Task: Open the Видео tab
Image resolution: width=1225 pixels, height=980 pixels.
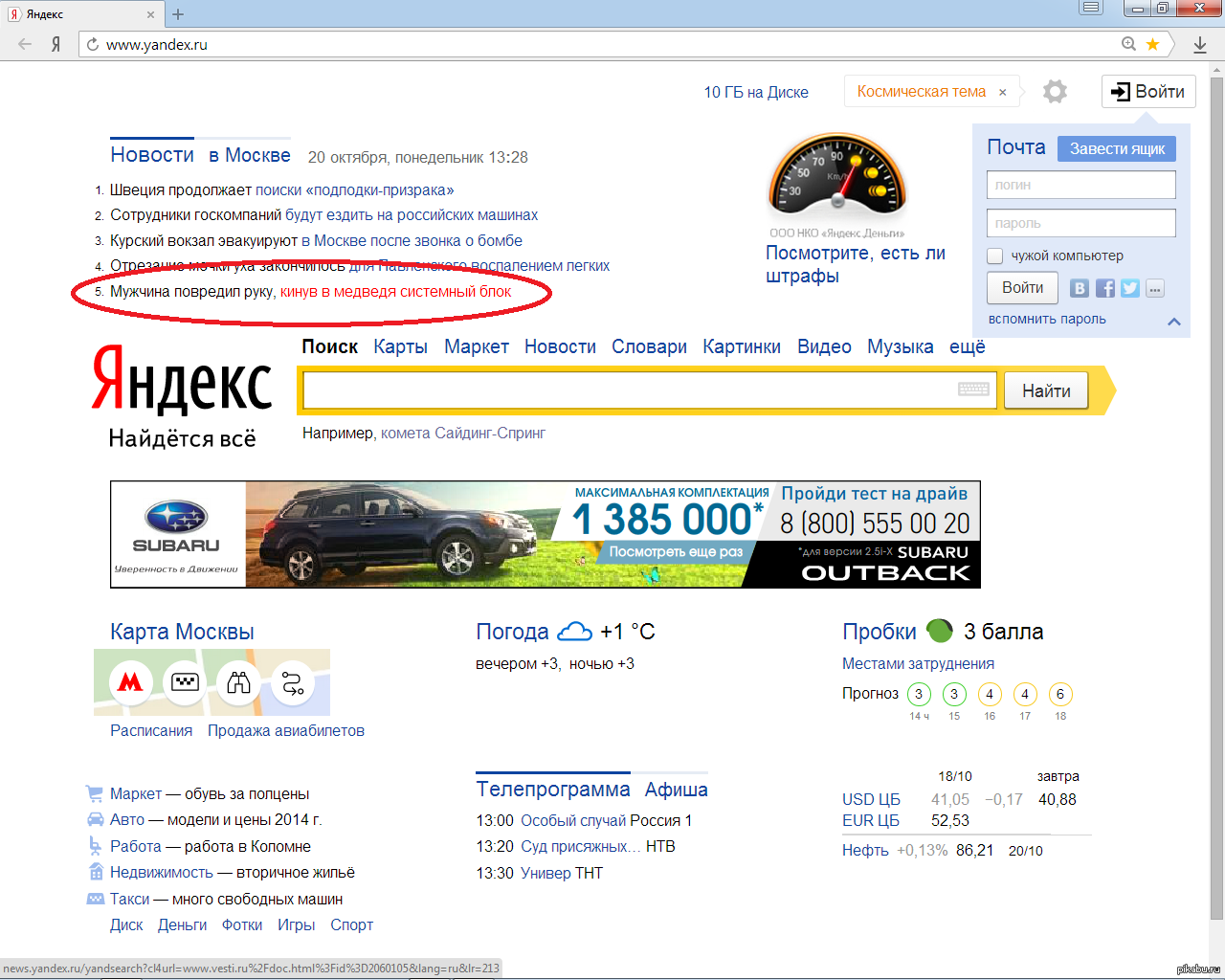Action: (x=825, y=346)
